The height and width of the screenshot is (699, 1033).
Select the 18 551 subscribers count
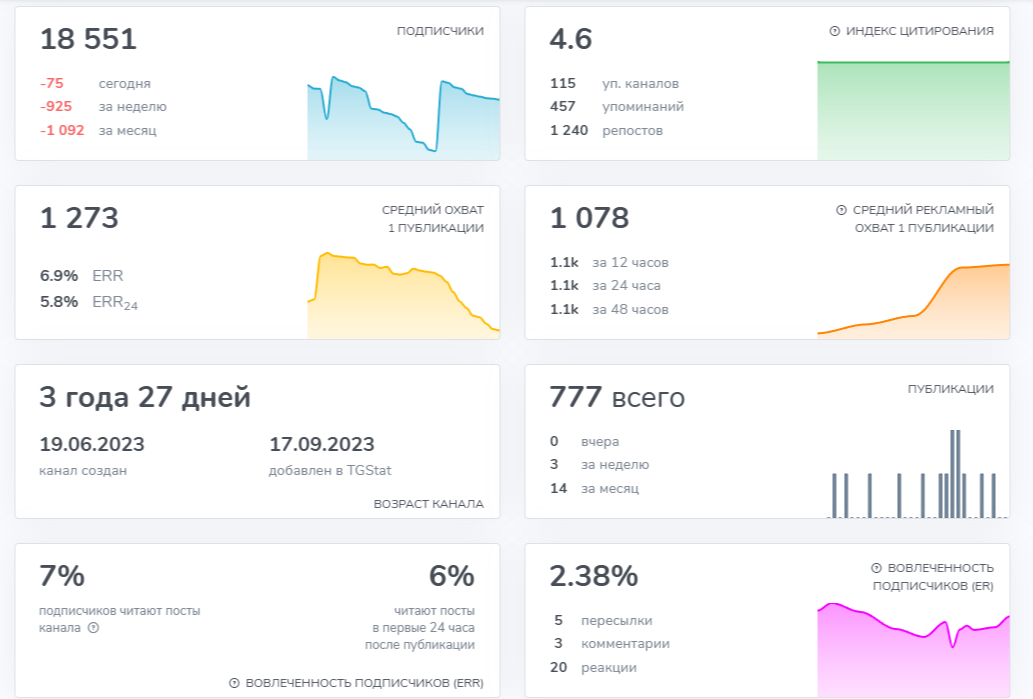coord(88,39)
